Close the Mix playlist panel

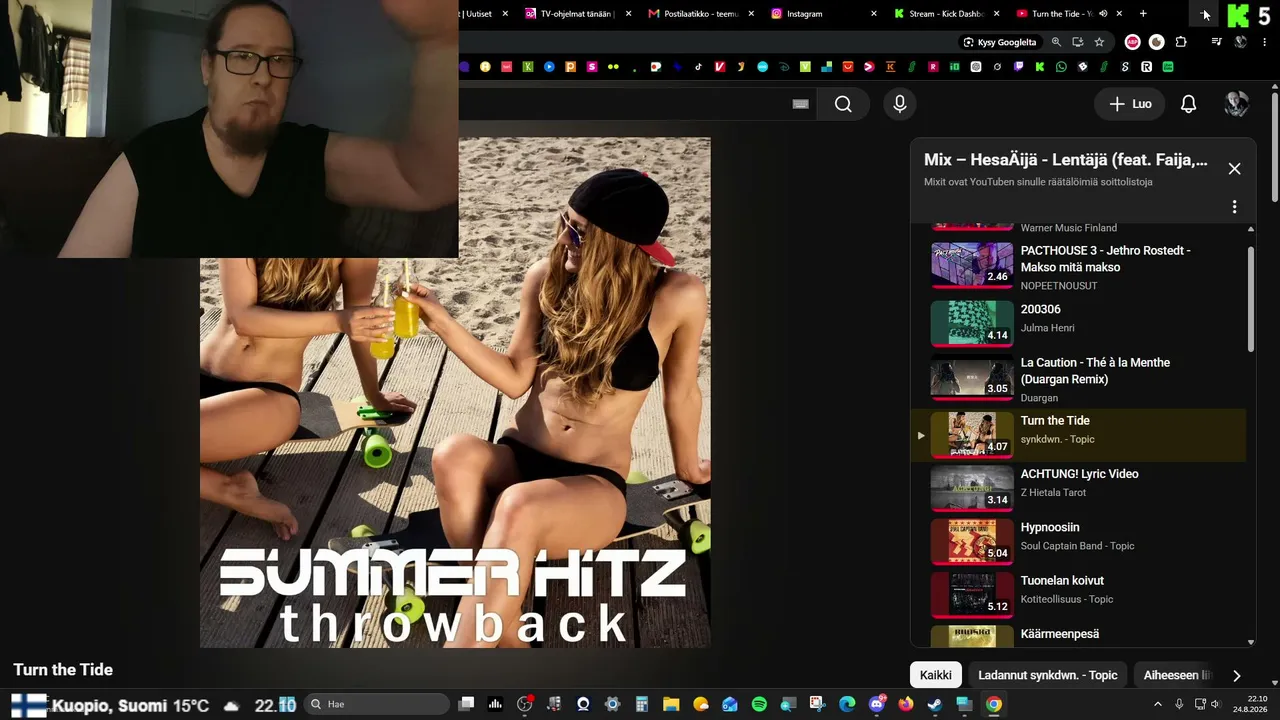click(x=1234, y=169)
